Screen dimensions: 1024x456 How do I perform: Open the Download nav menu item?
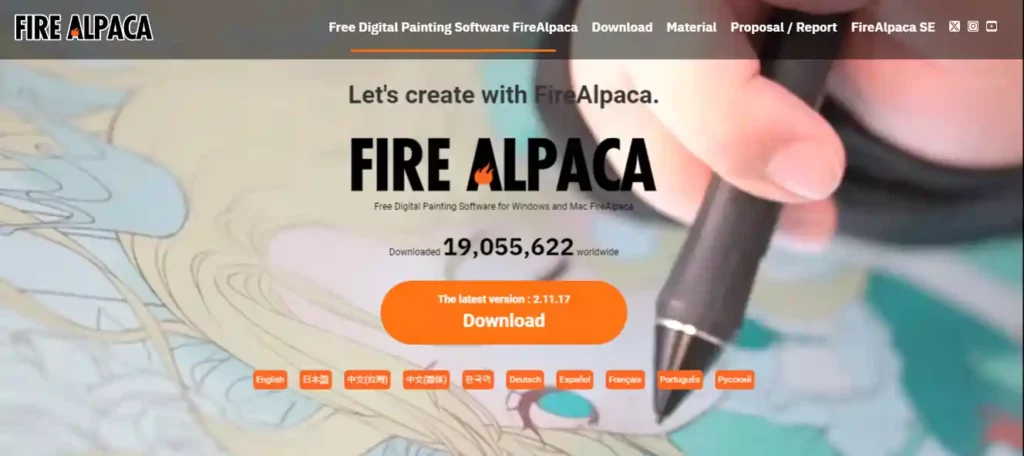pos(622,27)
